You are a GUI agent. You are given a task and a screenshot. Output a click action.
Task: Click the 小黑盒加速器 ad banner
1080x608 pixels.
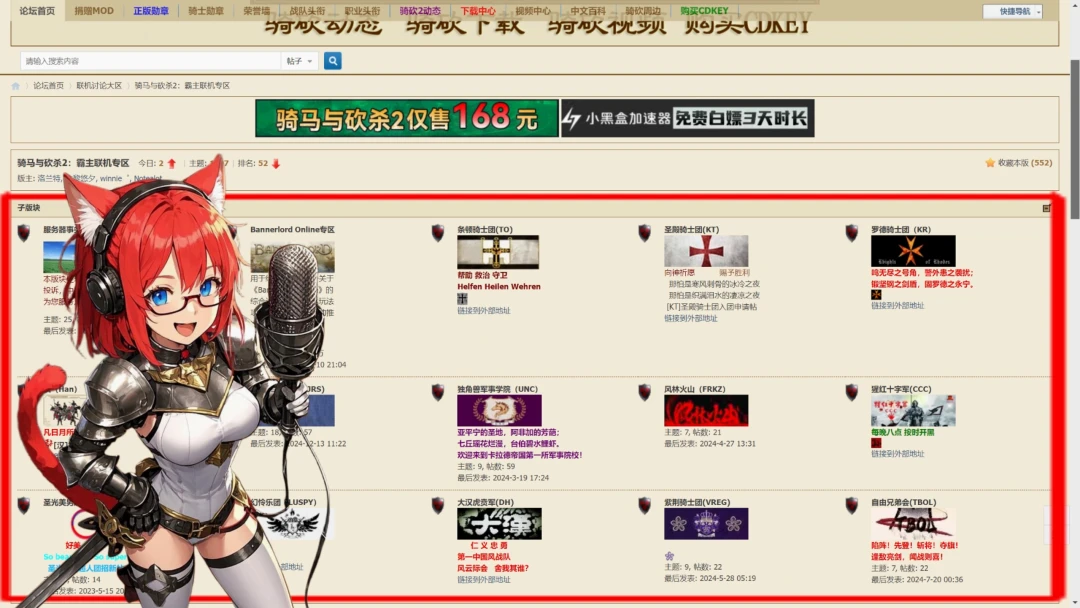(687, 118)
